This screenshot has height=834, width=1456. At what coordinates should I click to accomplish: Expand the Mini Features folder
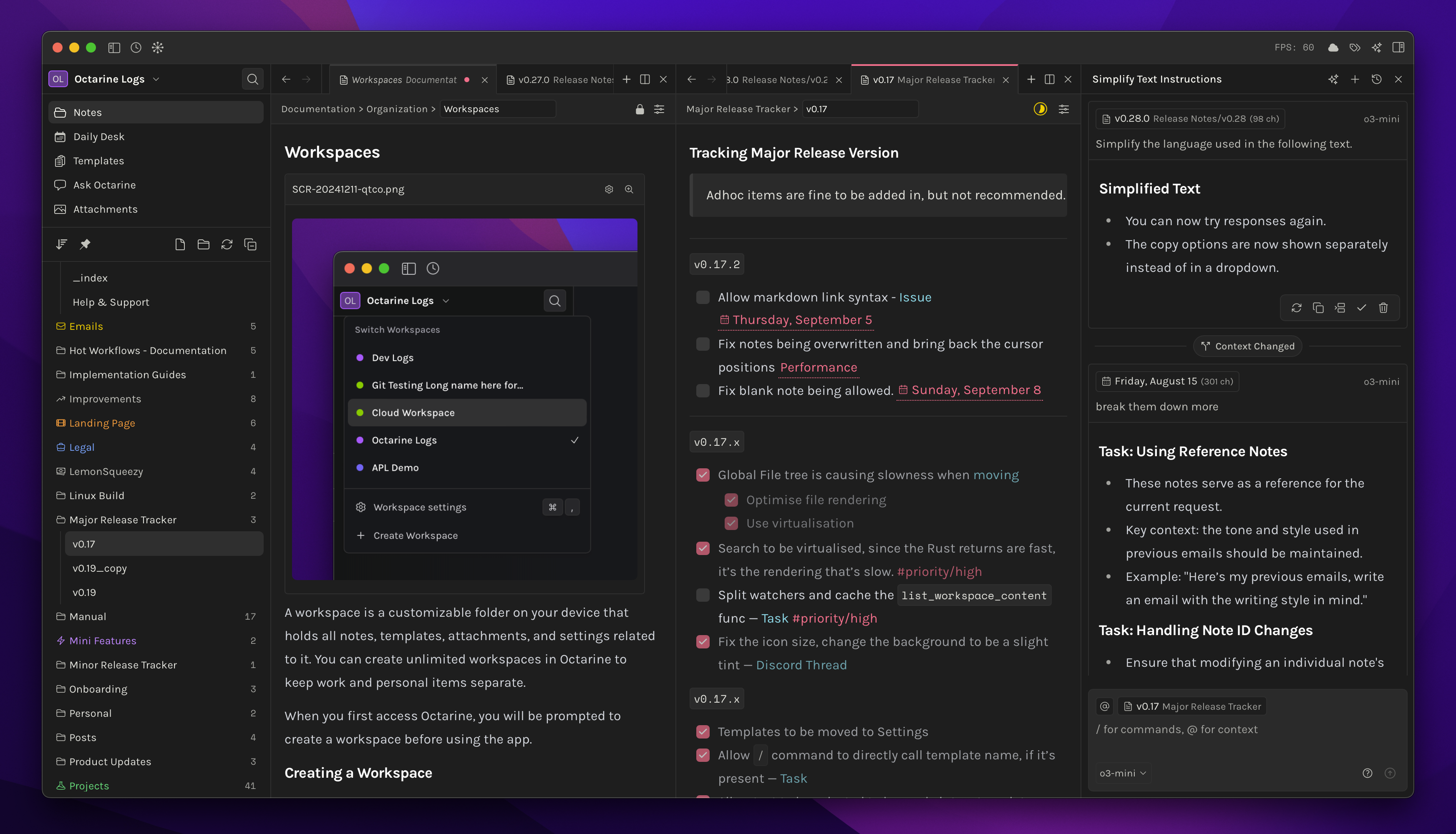click(x=156, y=641)
